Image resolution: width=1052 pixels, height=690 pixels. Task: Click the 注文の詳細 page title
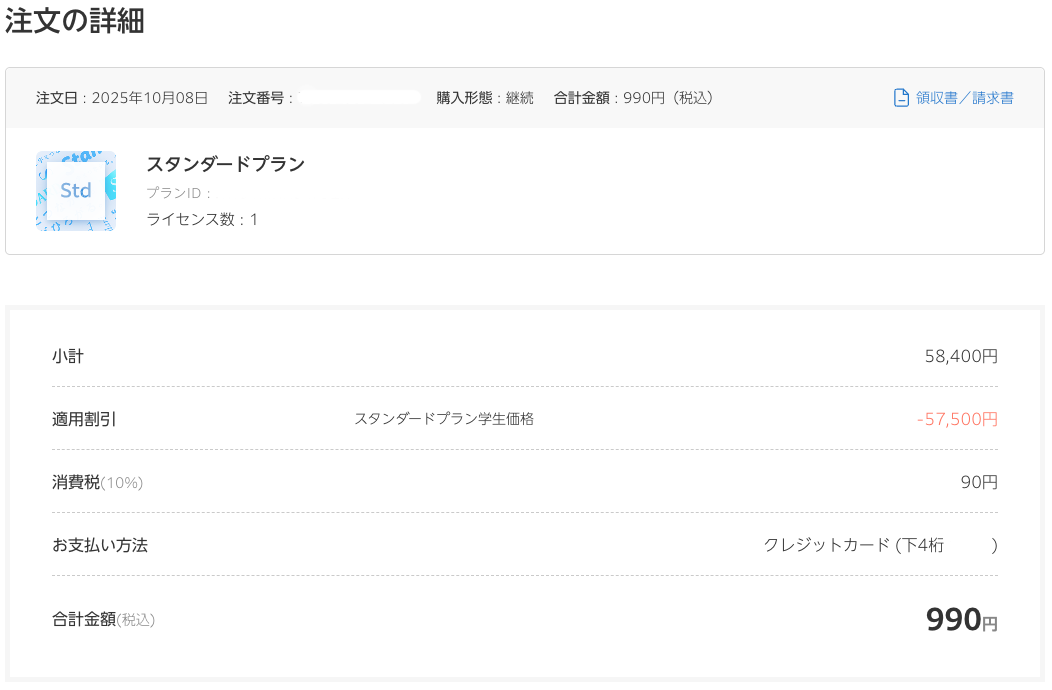[75, 22]
